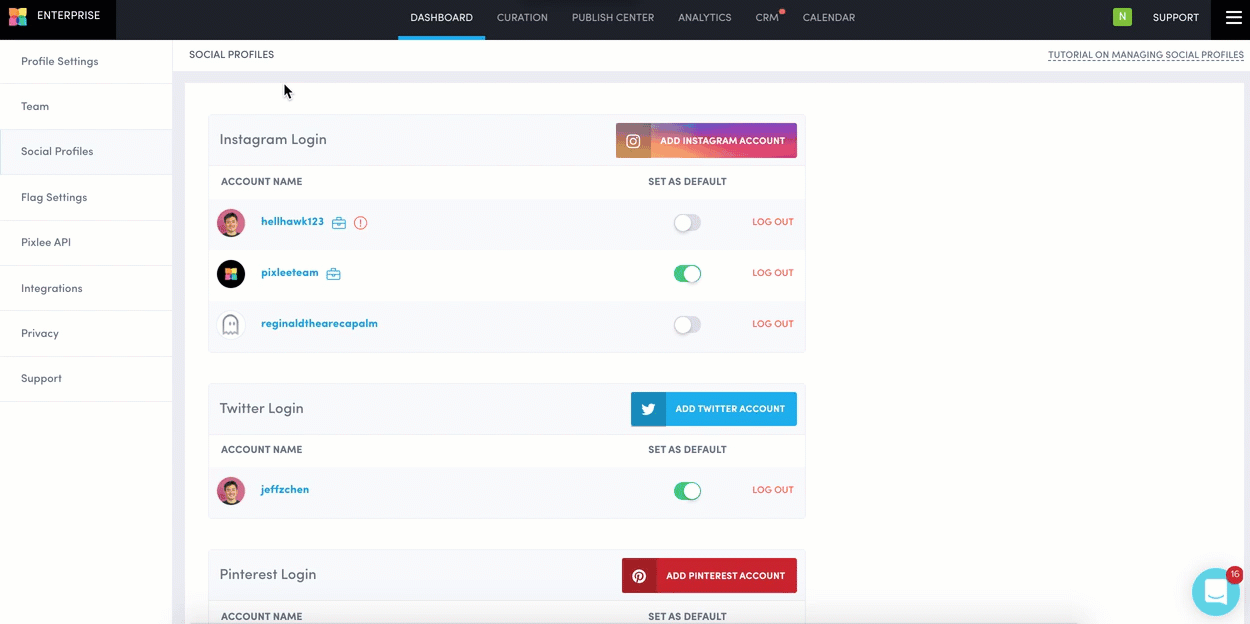
Task: Click the briefcase icon next to hellhawk123
Action: [x=339, y=223]
